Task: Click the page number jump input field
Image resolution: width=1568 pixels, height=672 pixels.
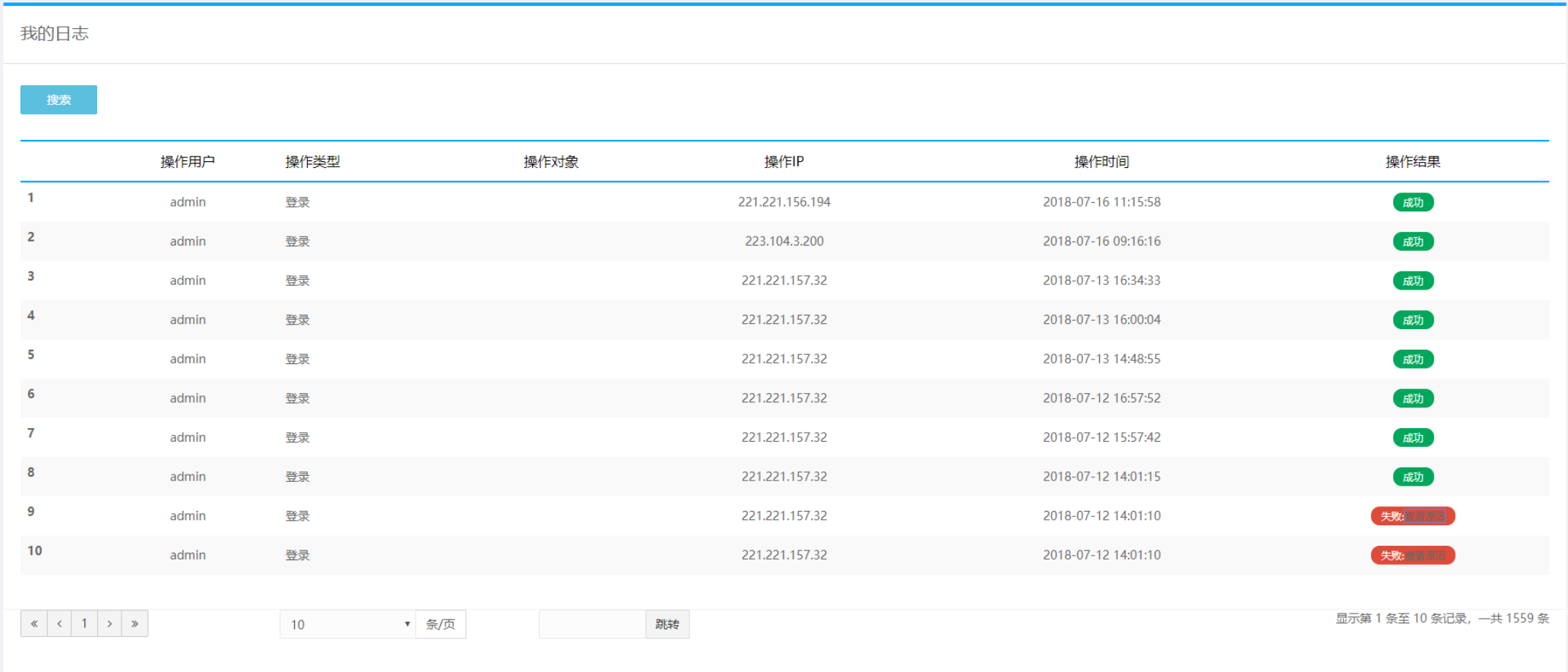Action: (x=592, y=625)
